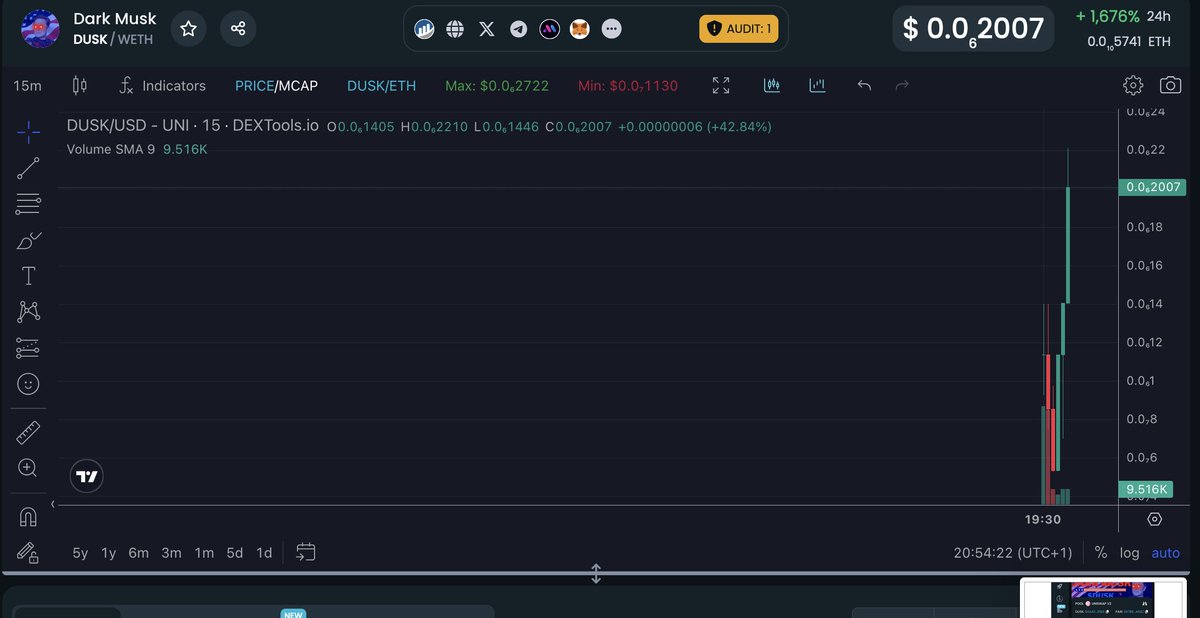
Task: Set chart range to 1y
Action: pos(109,552)
